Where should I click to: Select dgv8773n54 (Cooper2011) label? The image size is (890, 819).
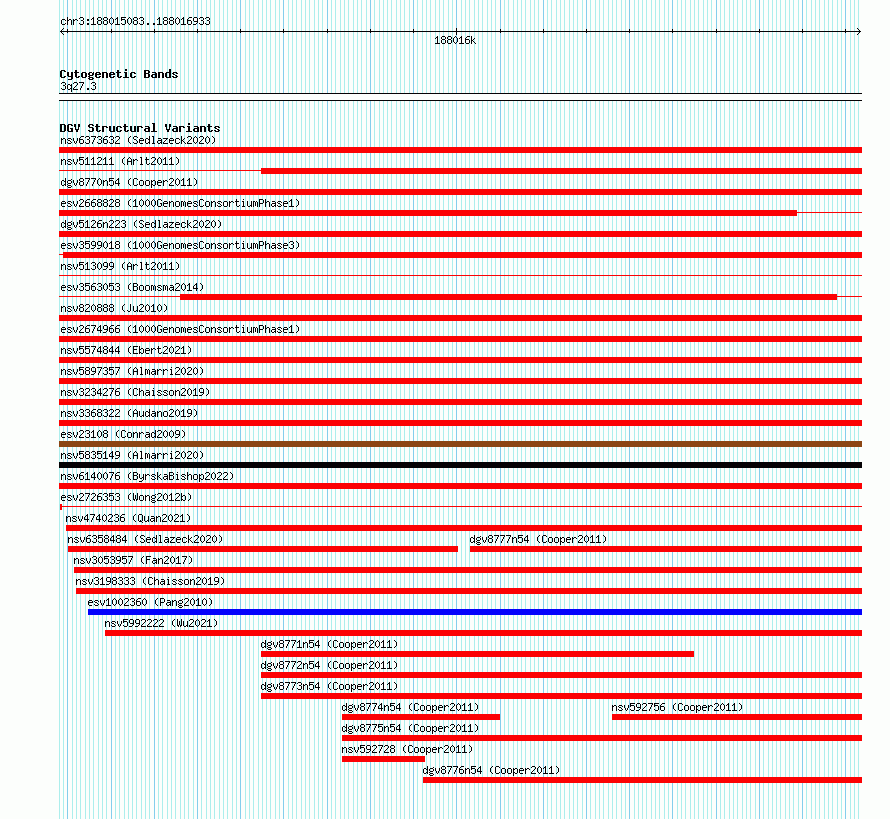pyautogui.click(x=329, y=686)
